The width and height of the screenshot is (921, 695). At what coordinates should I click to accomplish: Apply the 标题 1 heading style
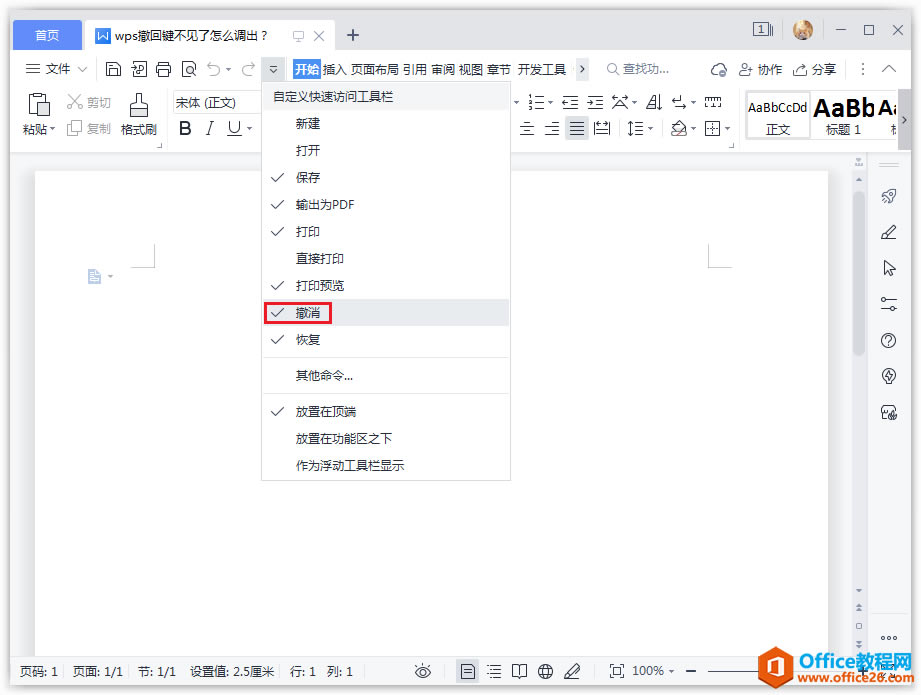tap(843, 115)
